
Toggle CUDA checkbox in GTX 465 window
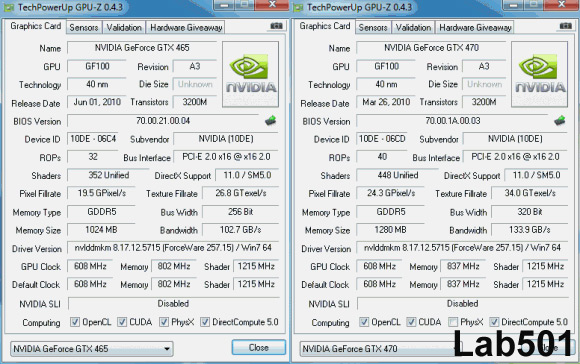point(122,322)
